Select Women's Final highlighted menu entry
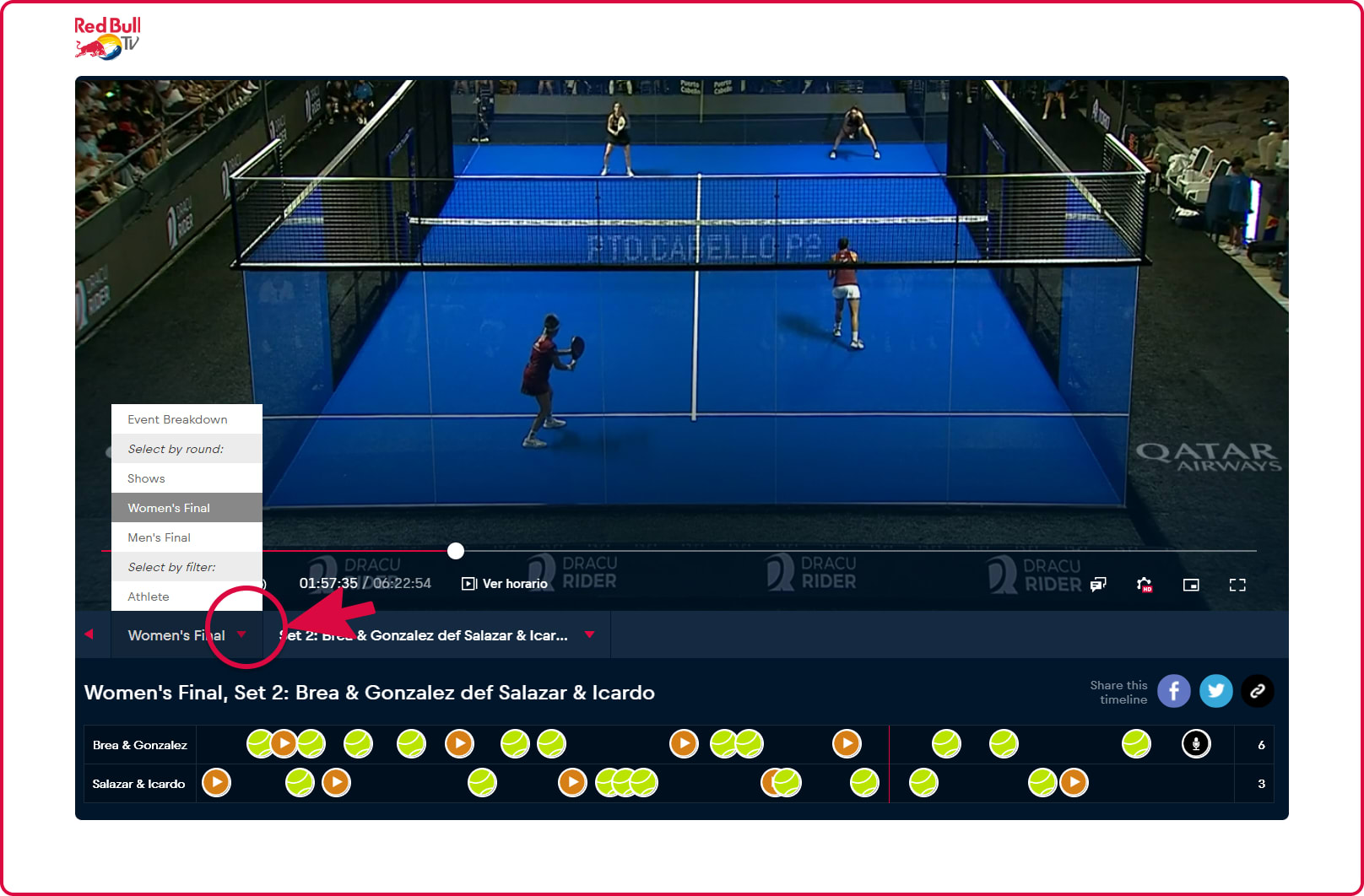The width and height of the screenshot is (1364, 896). pos(169,508)
